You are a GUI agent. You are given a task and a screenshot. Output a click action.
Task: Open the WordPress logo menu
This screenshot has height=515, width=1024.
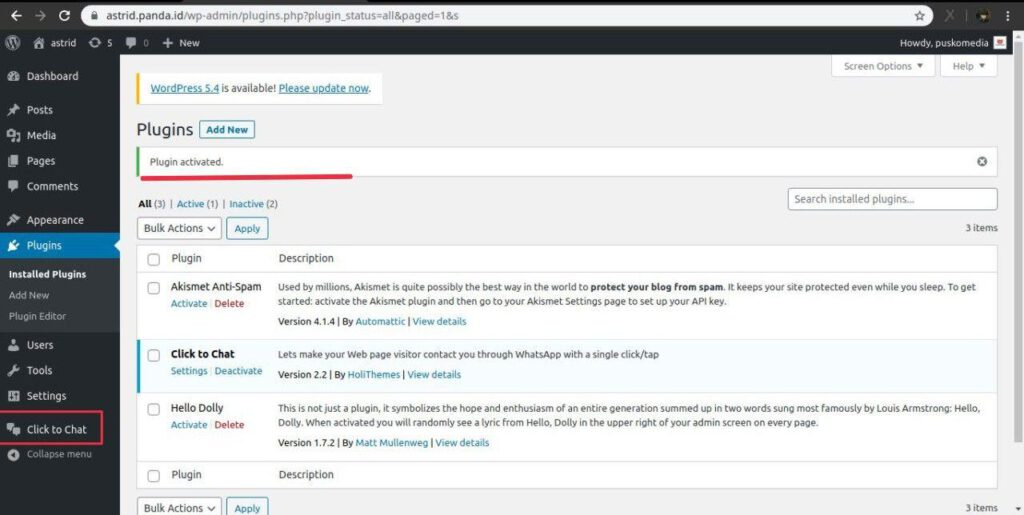pos(12,42)
